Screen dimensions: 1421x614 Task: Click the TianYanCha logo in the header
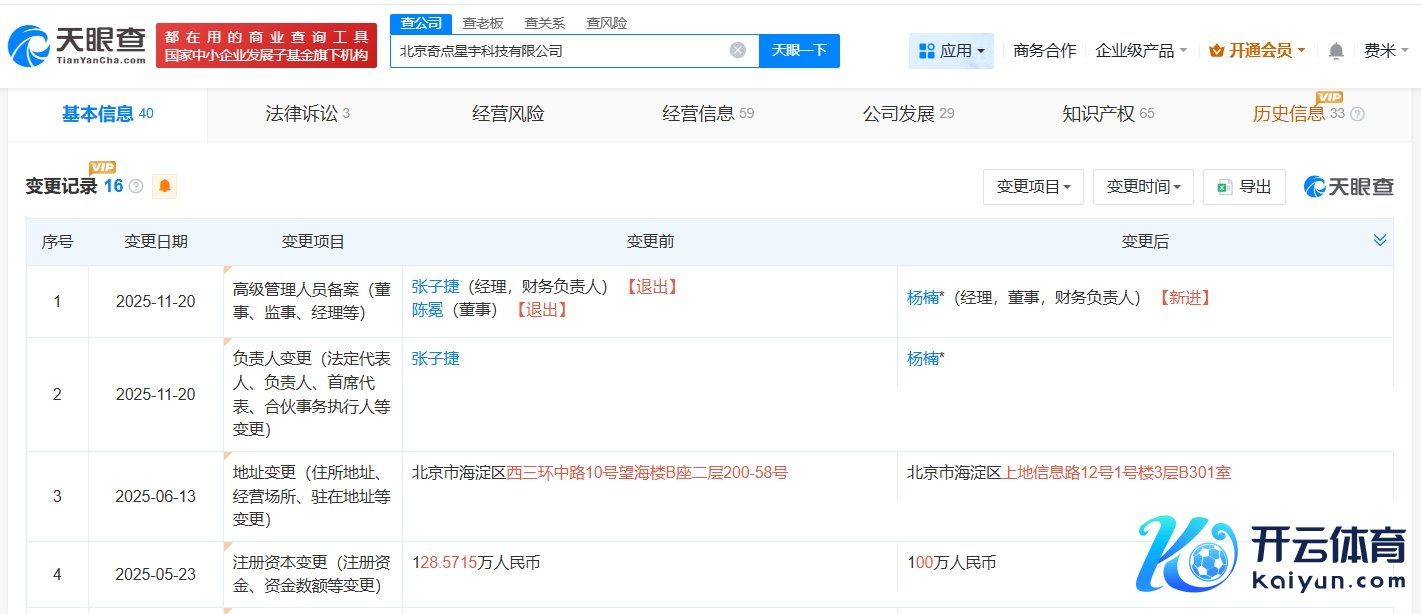coord(76,46)
